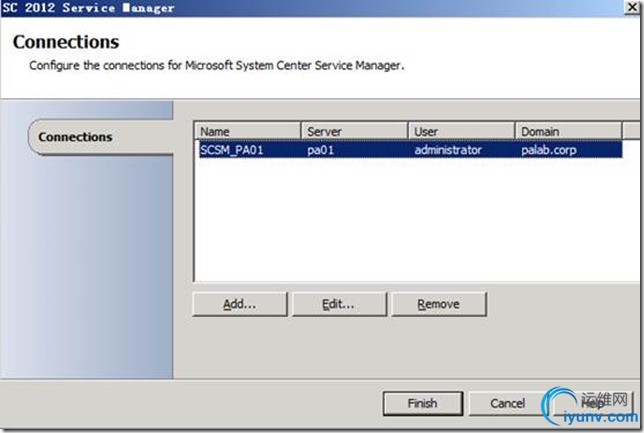Click the User column header
Screen dimensions: 644x433
[462, 131]
